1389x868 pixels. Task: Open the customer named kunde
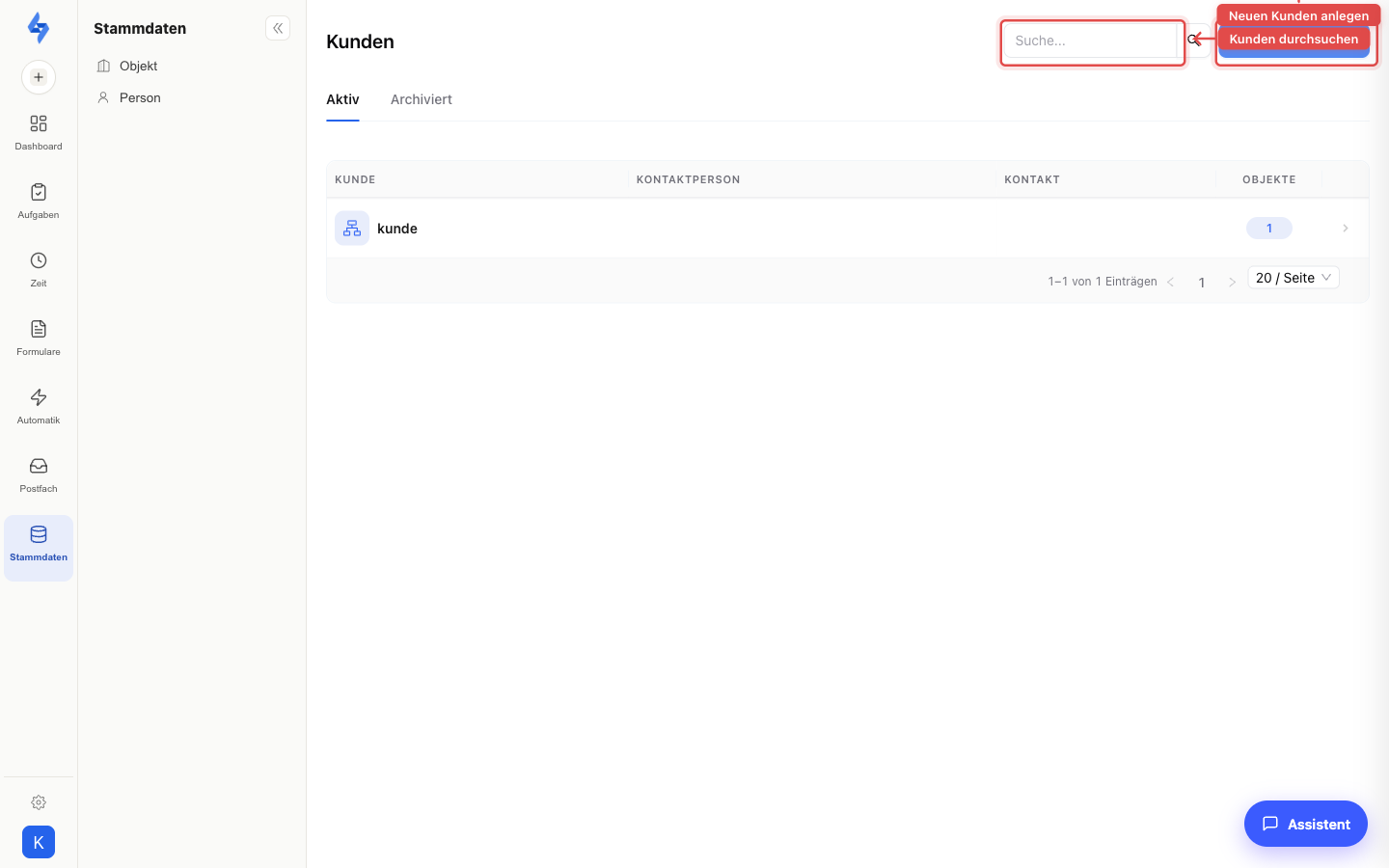pos(397,229)
